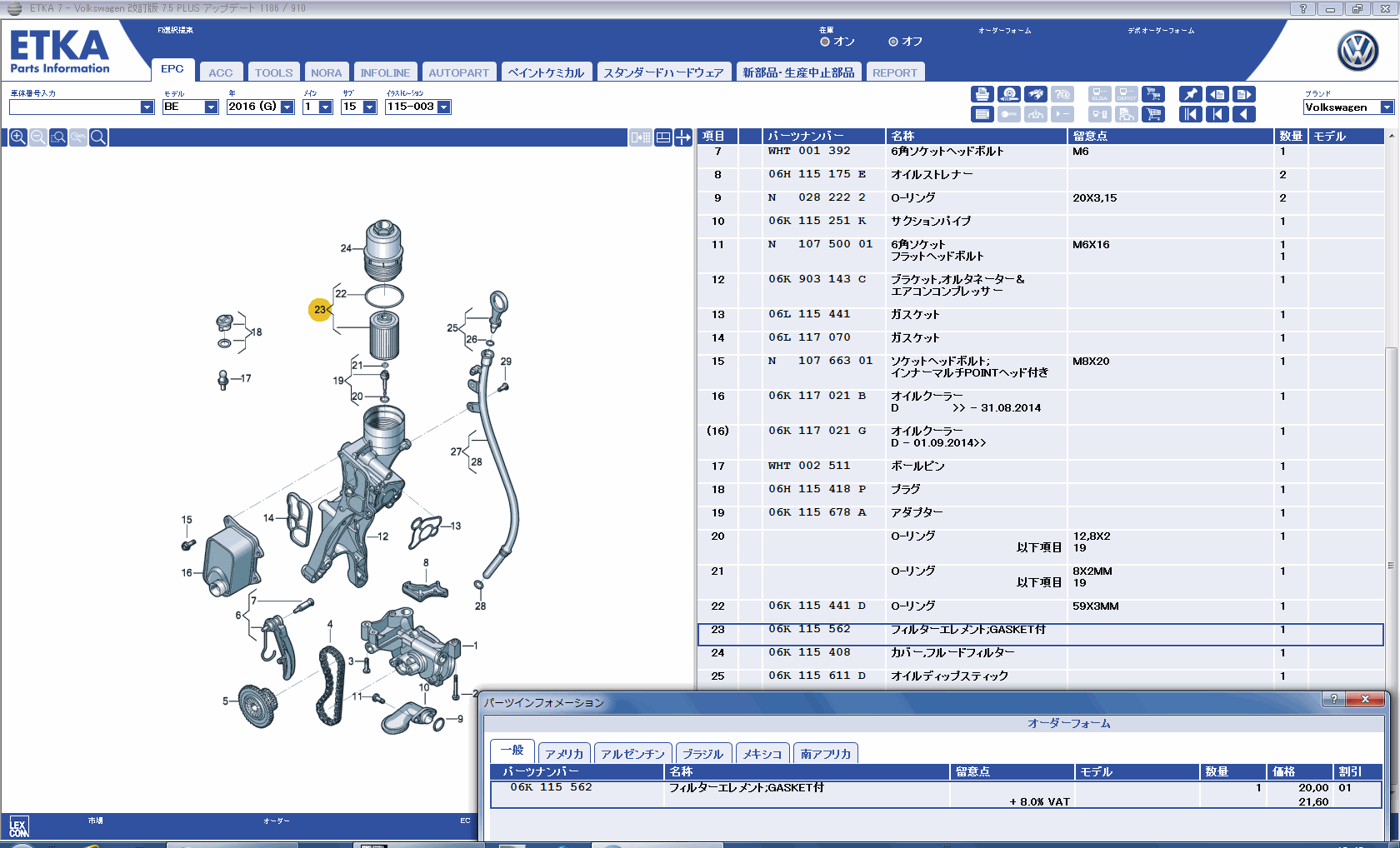The image size is (1400, 848).
Task: Open the year dropdown showing 2016 (G)
Action: (x=287, y=107)
